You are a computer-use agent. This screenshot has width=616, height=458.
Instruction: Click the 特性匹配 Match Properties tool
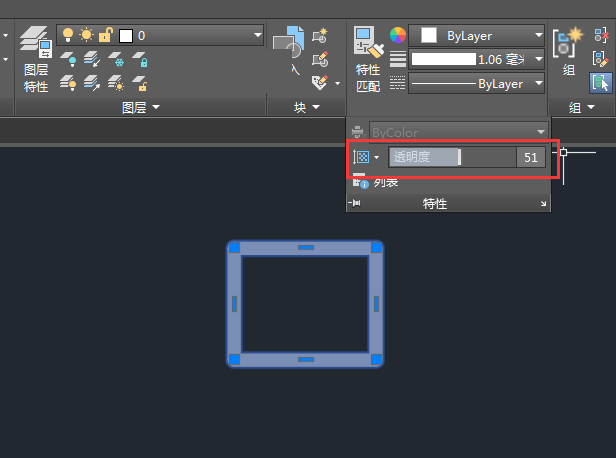pyautogui.click(x=368, y=59)
